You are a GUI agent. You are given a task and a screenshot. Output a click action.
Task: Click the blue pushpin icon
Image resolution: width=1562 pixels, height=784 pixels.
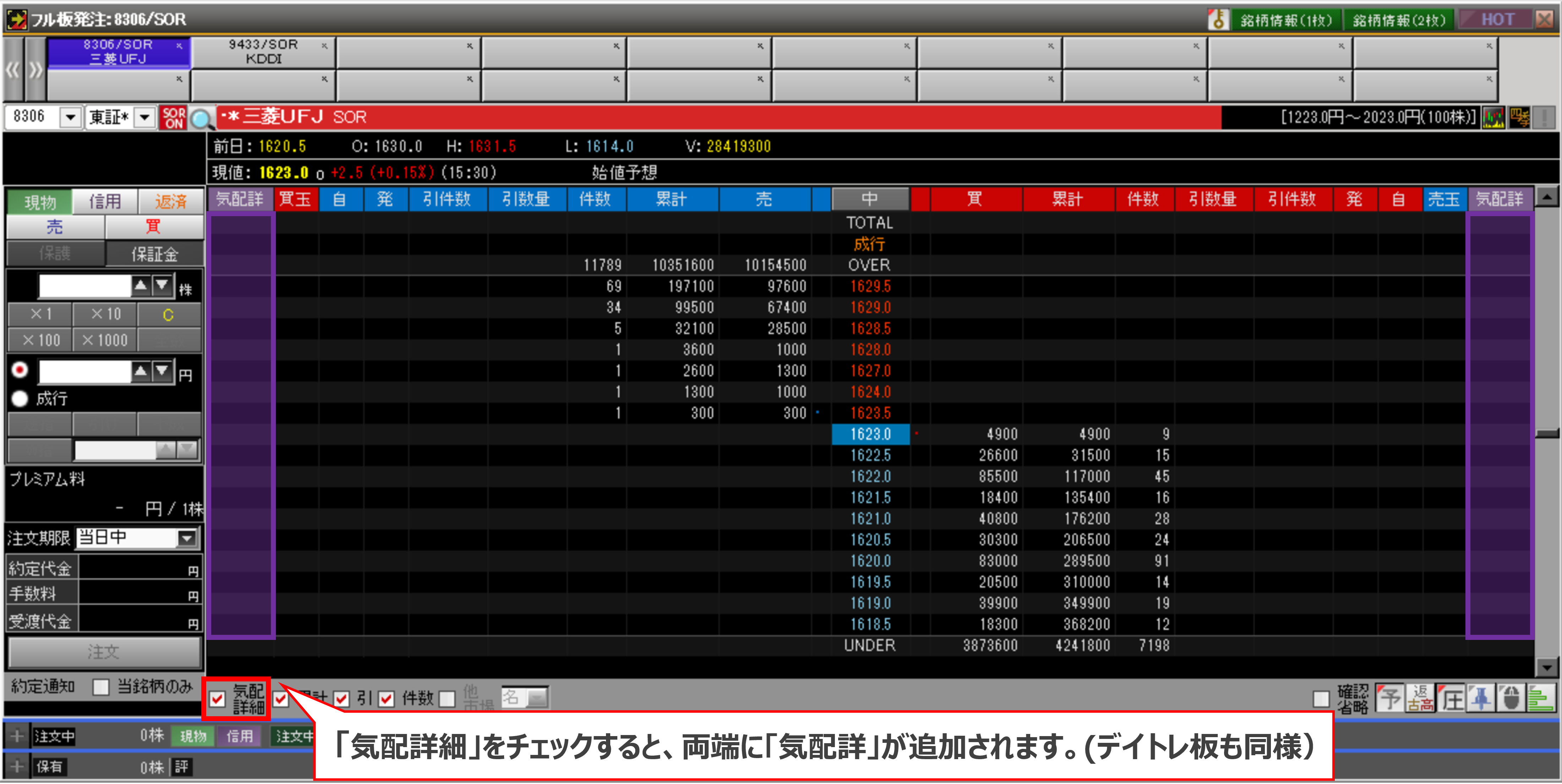coord(1481,698)
